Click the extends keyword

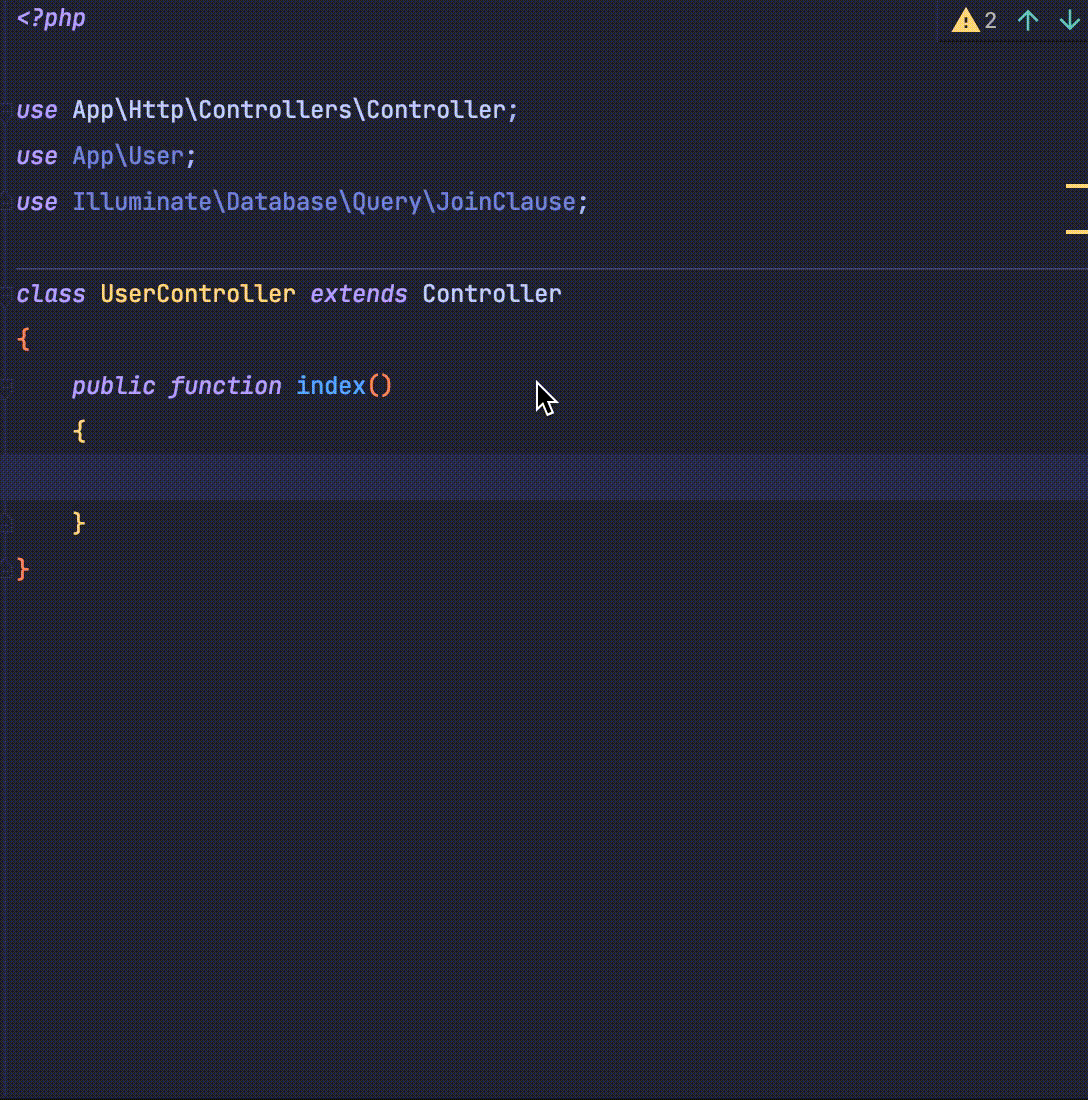[x=359, y=294]
